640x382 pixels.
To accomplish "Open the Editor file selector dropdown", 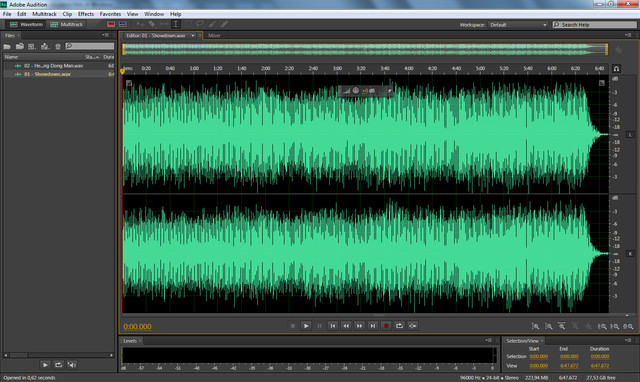I will pyautogui.click(x=193, y=36).
